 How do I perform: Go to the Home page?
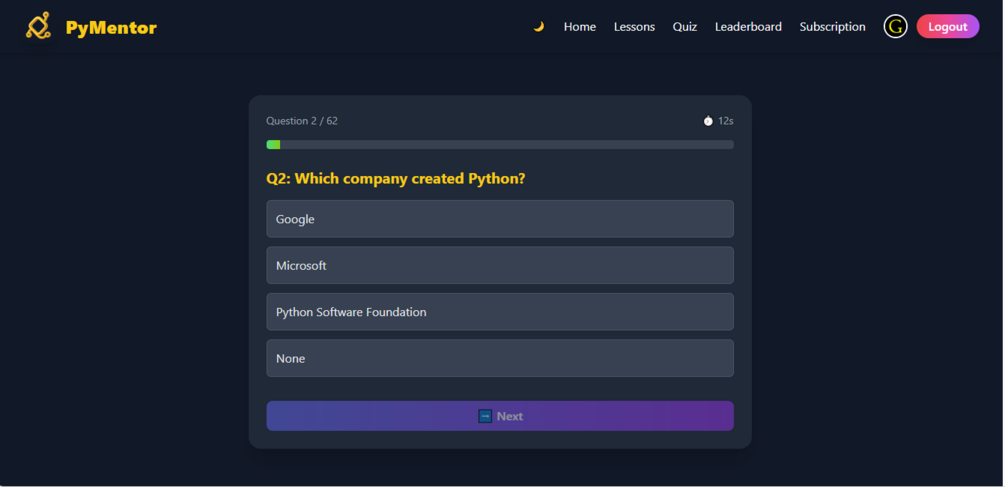(579, 27)
